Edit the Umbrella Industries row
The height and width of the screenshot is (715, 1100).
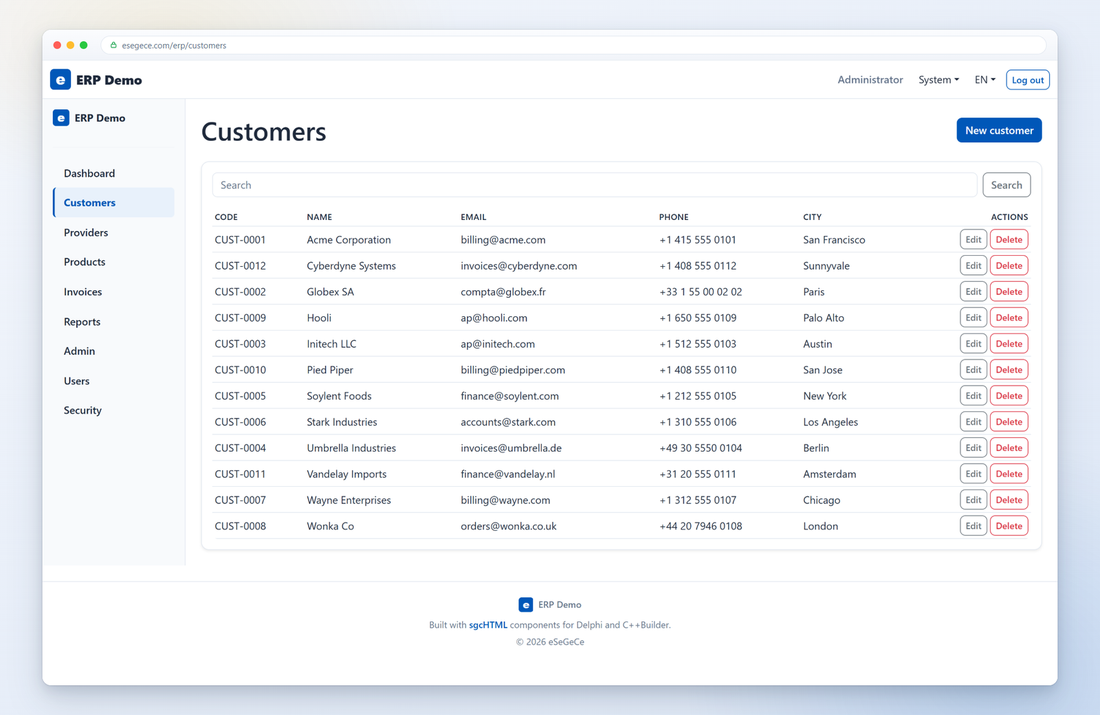click(973, 447)
